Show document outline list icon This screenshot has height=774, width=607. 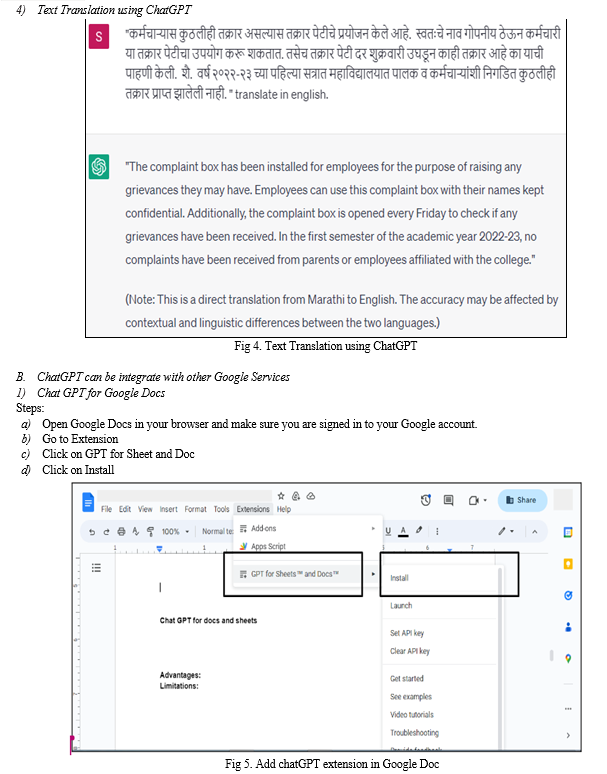coord(96,568)
